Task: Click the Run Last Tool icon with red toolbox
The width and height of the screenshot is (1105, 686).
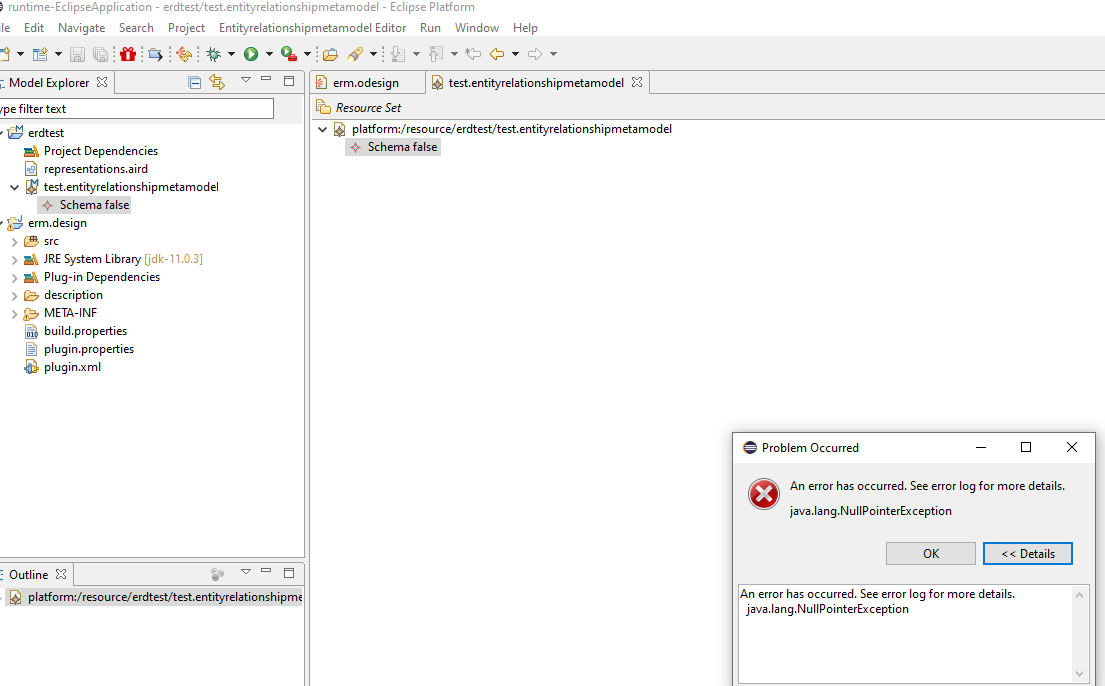Action: coord(288,54)
